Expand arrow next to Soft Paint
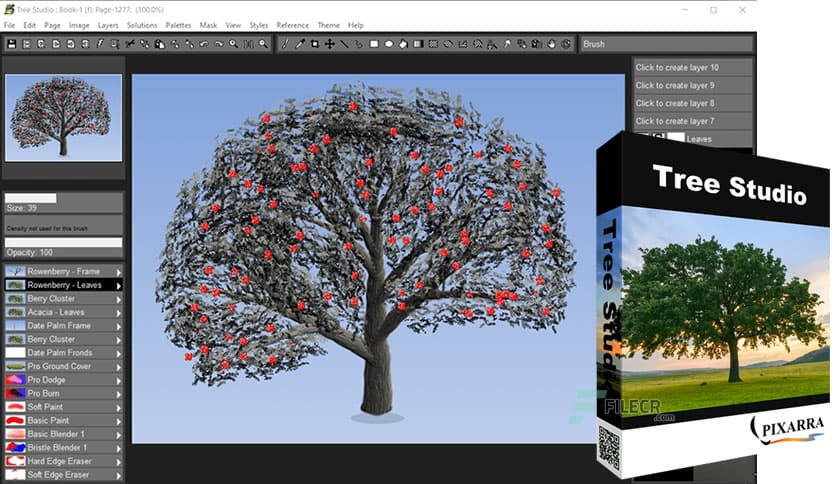836x484 pixels. [118, 408]
